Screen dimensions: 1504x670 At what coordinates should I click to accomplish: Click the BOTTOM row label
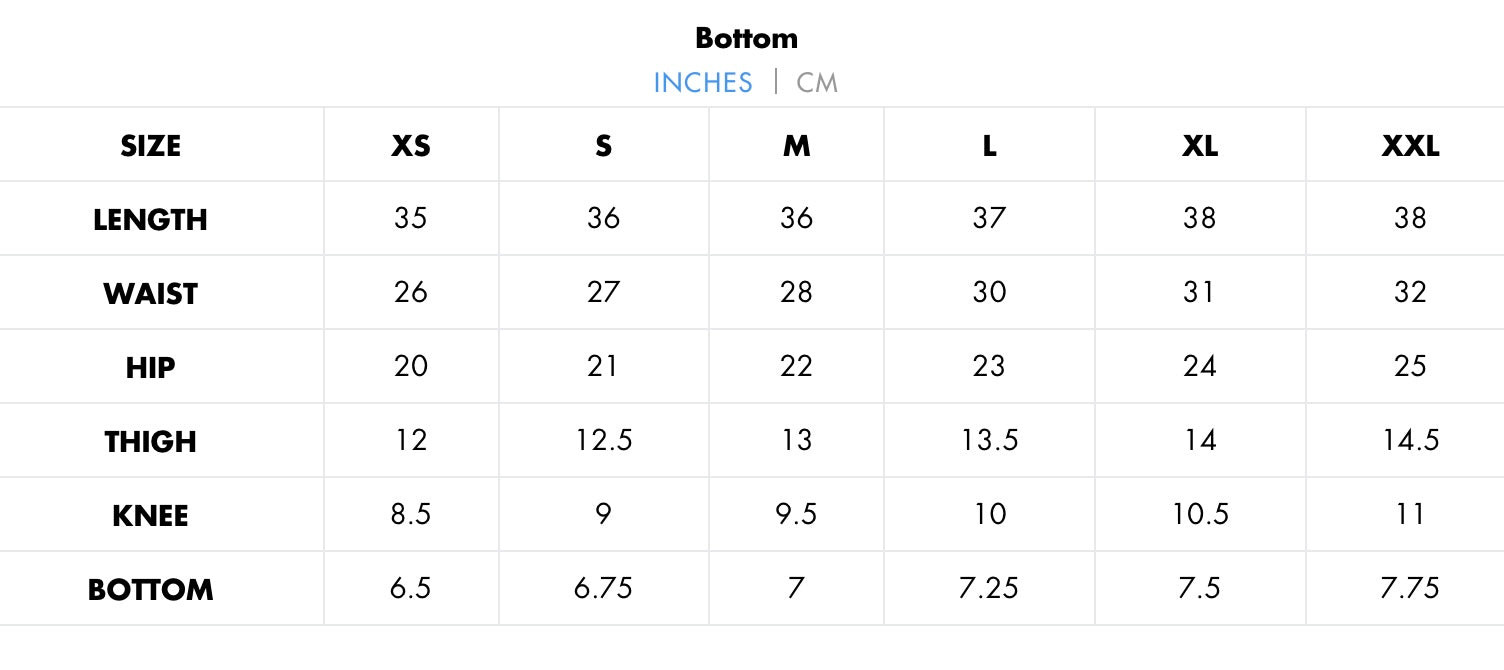151,590
